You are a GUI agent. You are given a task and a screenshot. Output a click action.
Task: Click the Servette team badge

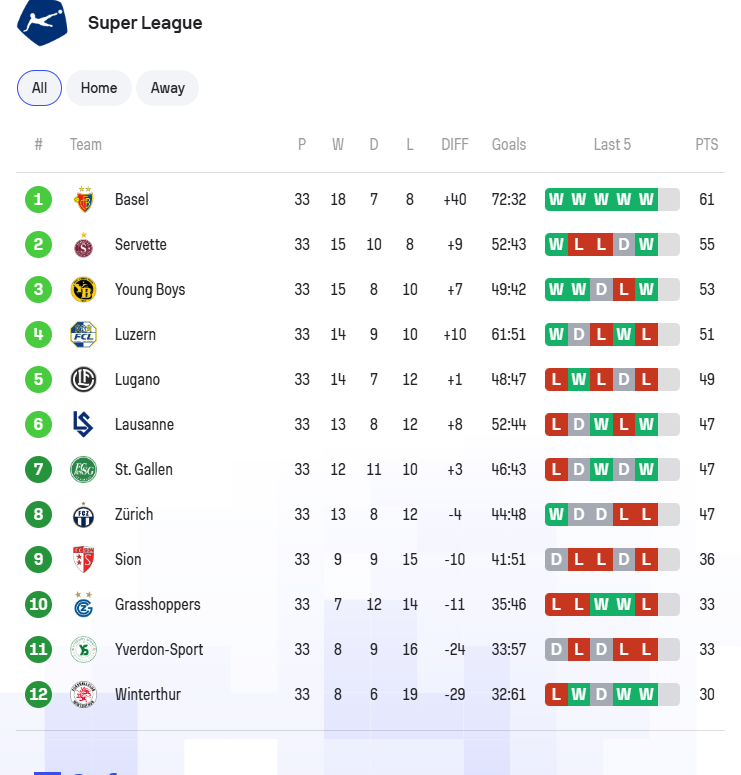click(84, 245)
